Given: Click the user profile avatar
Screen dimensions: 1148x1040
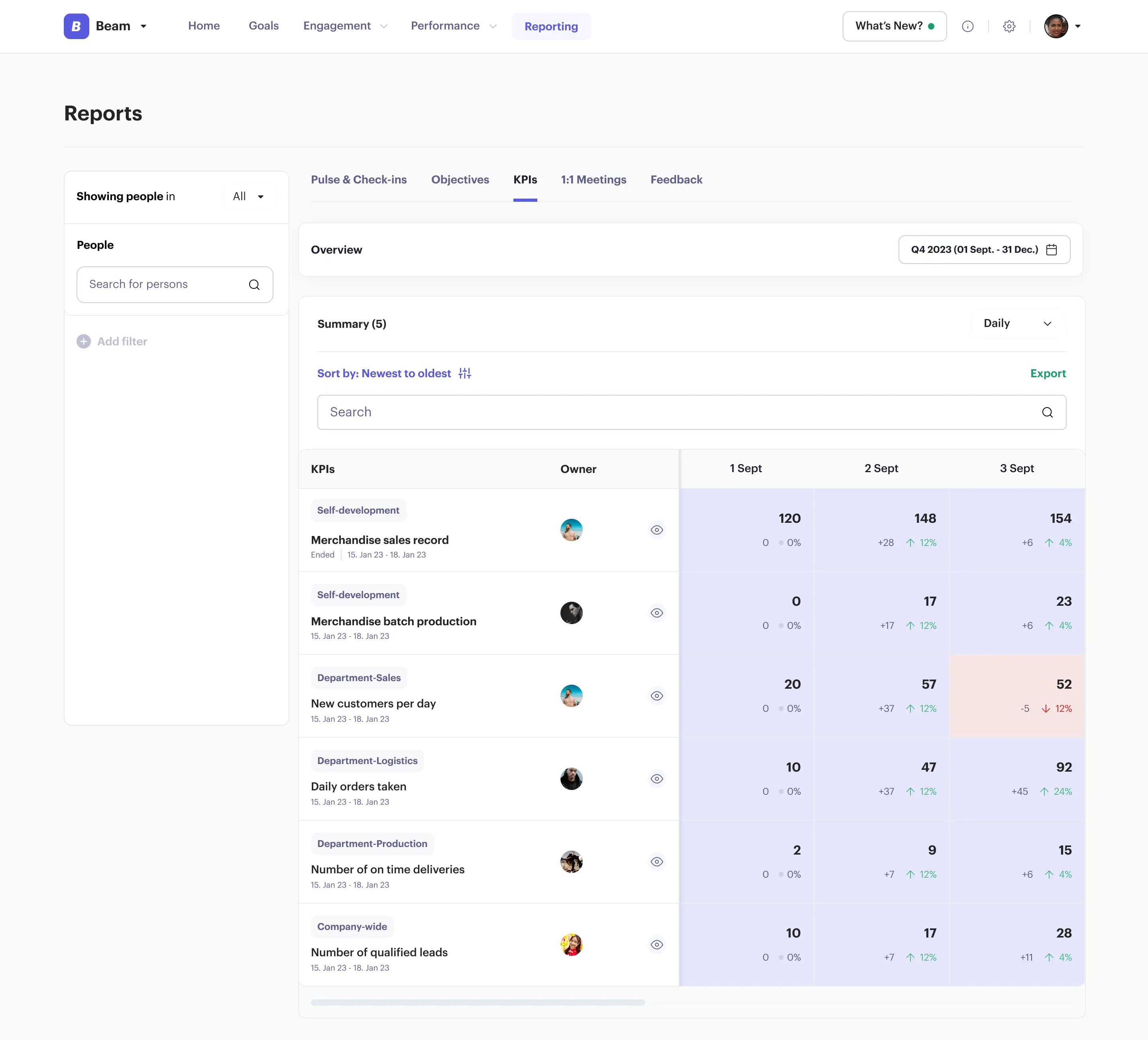Looking at the screenshot, I should click(x=1056, y=26).
